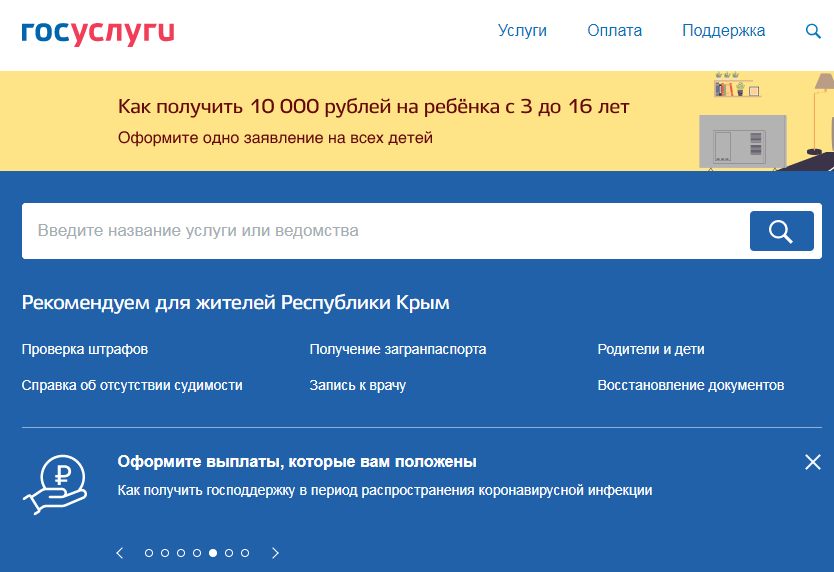Select the active fifth carousel dot

point(213,553)
